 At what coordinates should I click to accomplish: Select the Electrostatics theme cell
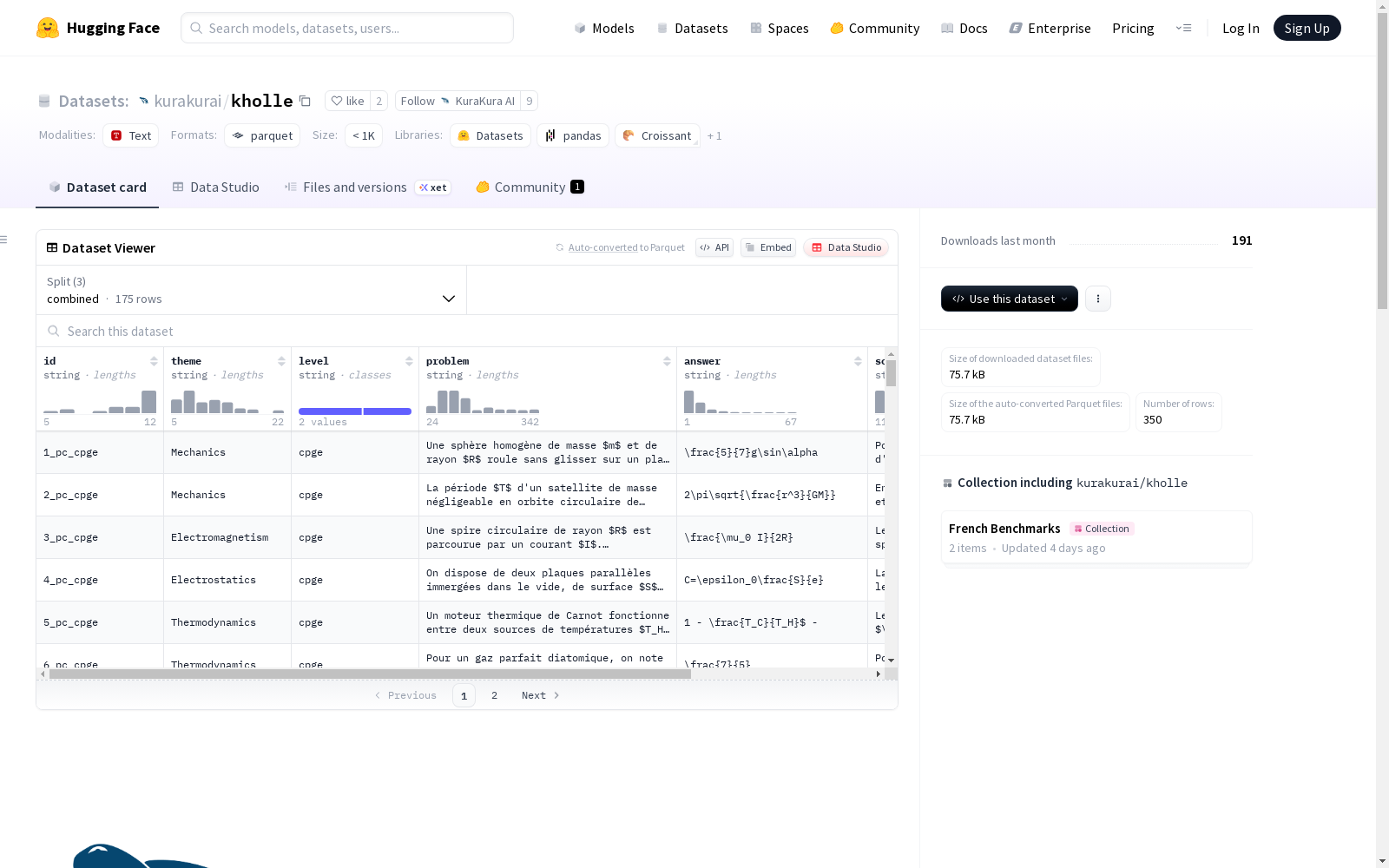[227, 580]
